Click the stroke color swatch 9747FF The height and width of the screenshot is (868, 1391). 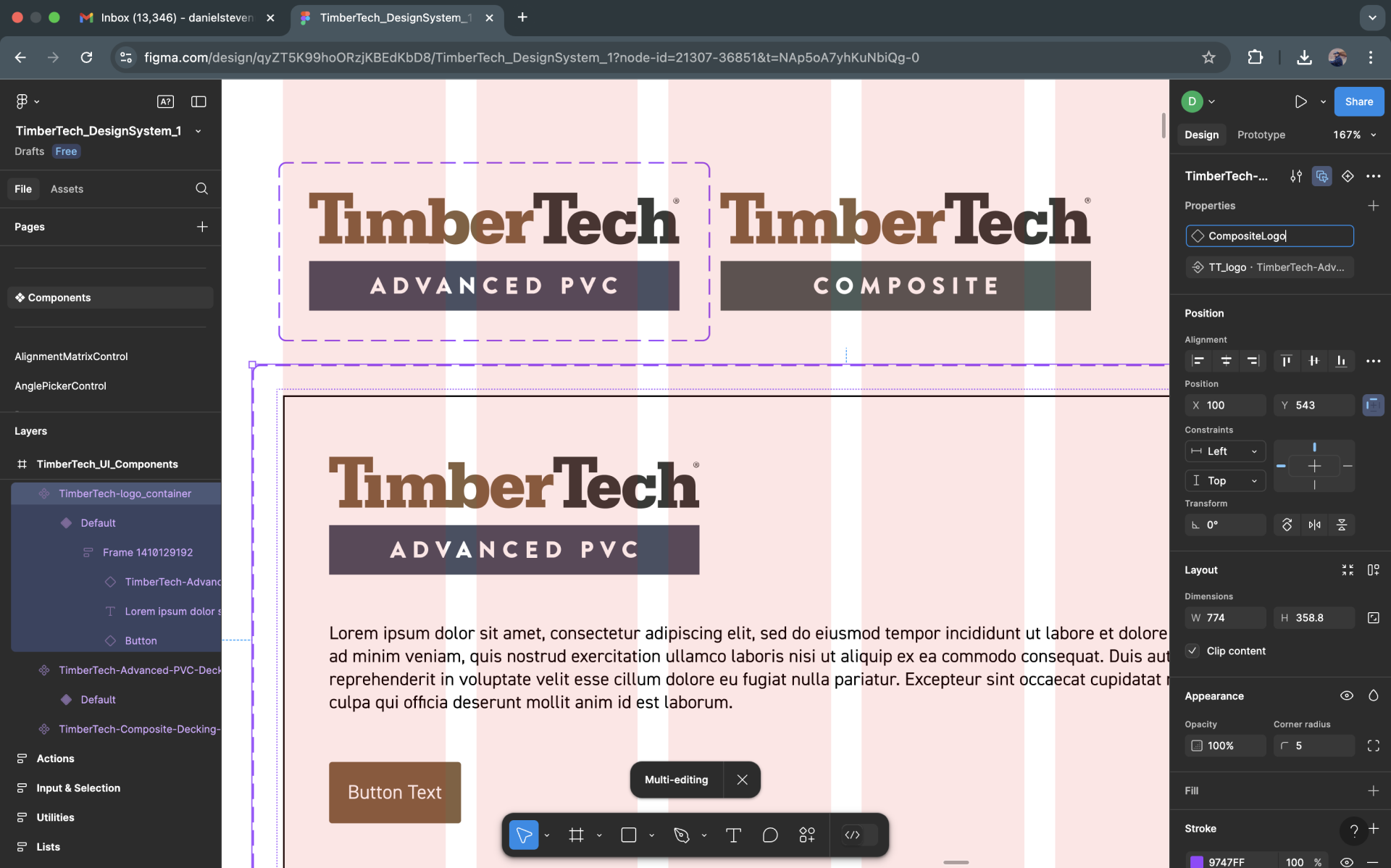pyautogui.click(x=1197, y=861)
